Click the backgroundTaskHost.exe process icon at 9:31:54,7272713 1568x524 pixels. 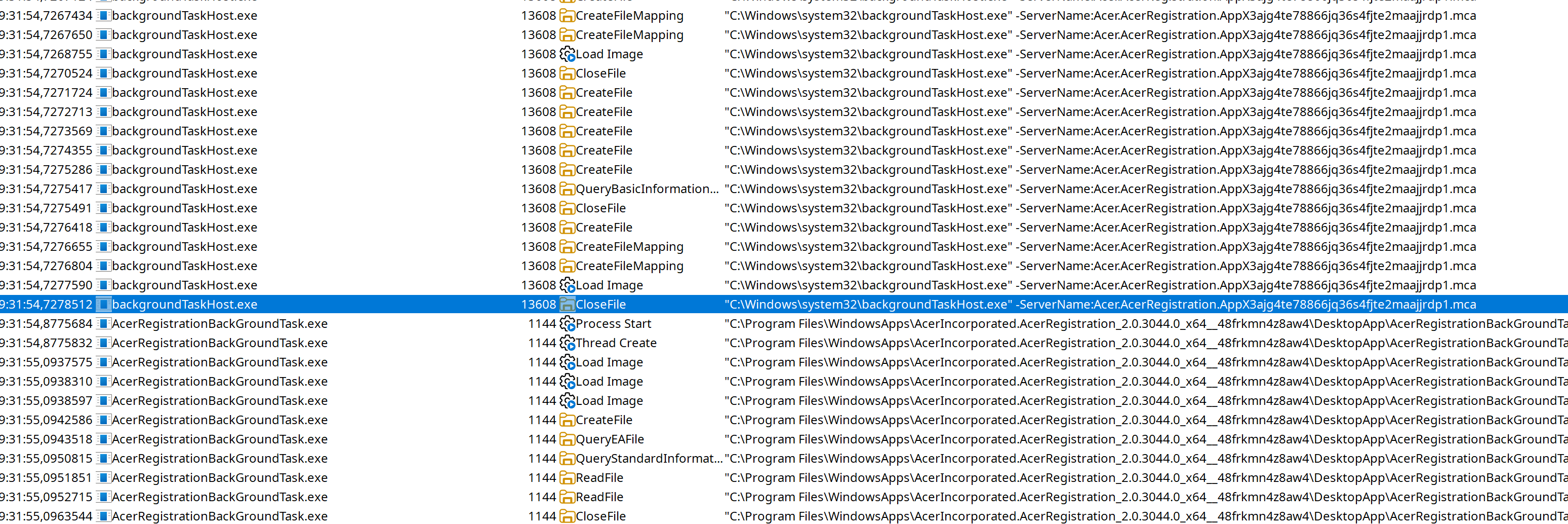point(103,112)
